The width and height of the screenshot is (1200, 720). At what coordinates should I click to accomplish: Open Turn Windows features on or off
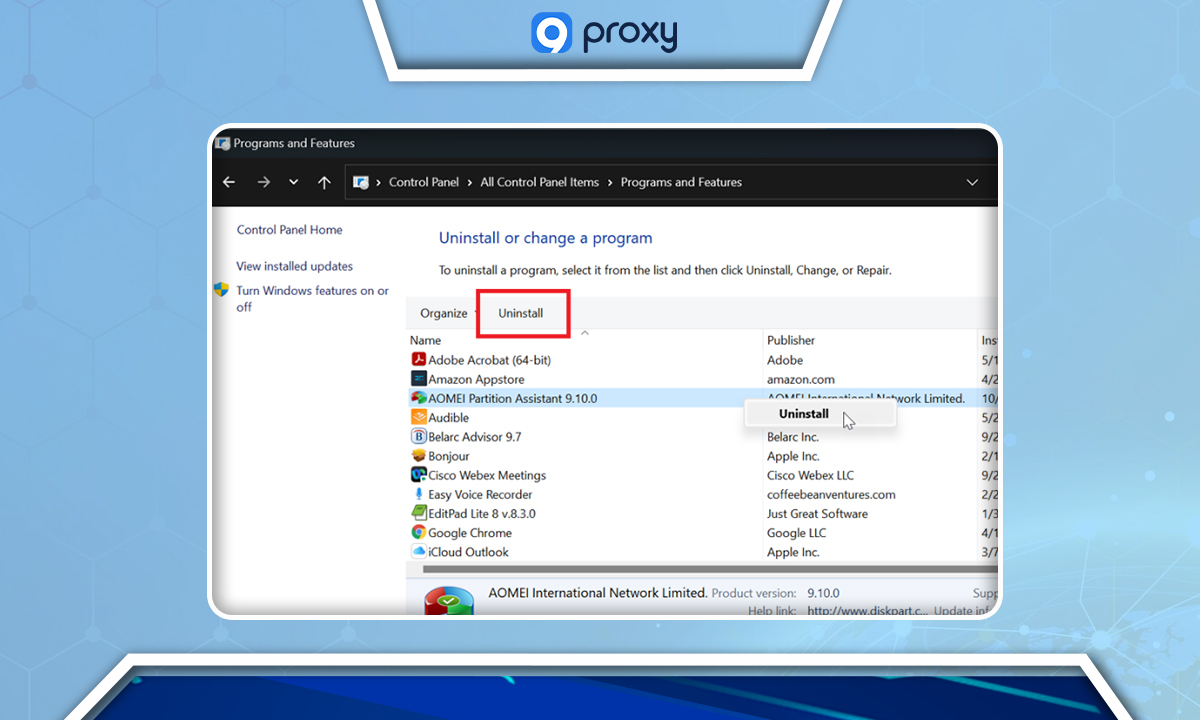[311, 291]
